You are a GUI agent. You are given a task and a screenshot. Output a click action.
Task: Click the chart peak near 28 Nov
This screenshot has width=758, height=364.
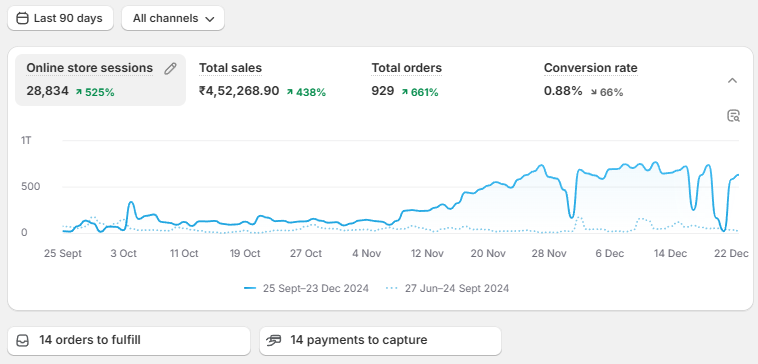[541, 166]
